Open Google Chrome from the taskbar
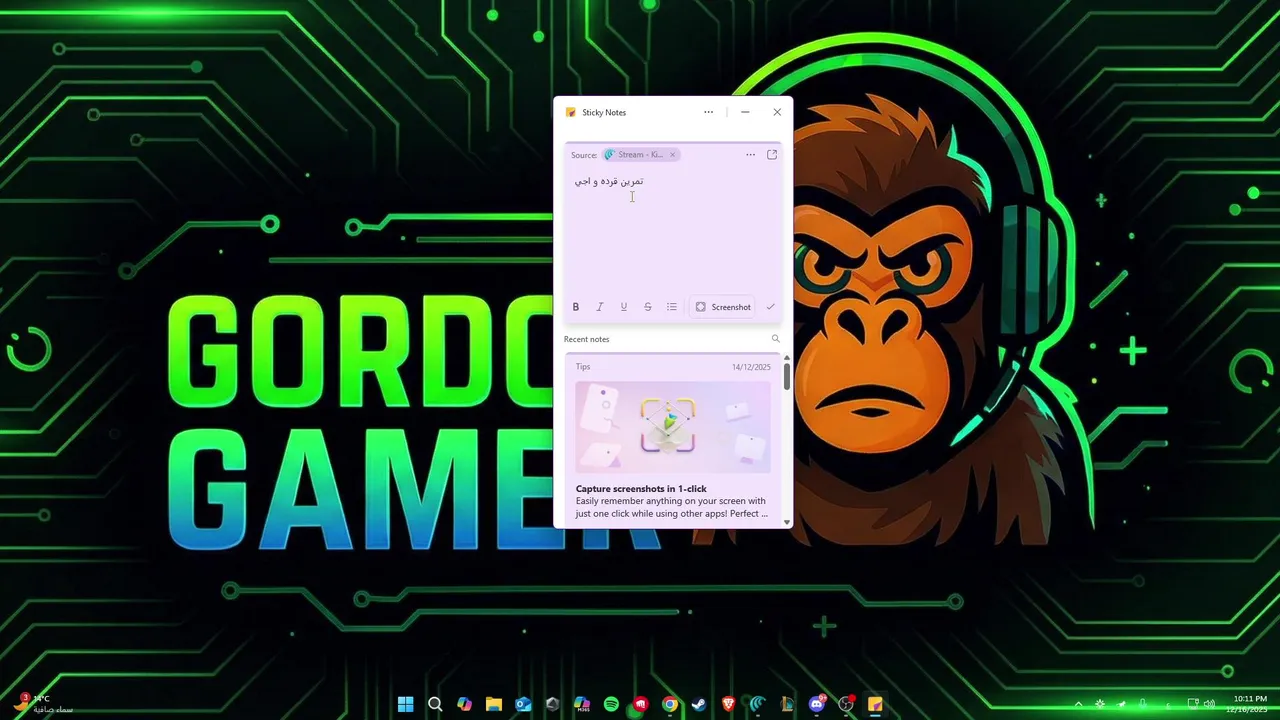Viewport: 1280px width, 720px height. coord(670,704)
